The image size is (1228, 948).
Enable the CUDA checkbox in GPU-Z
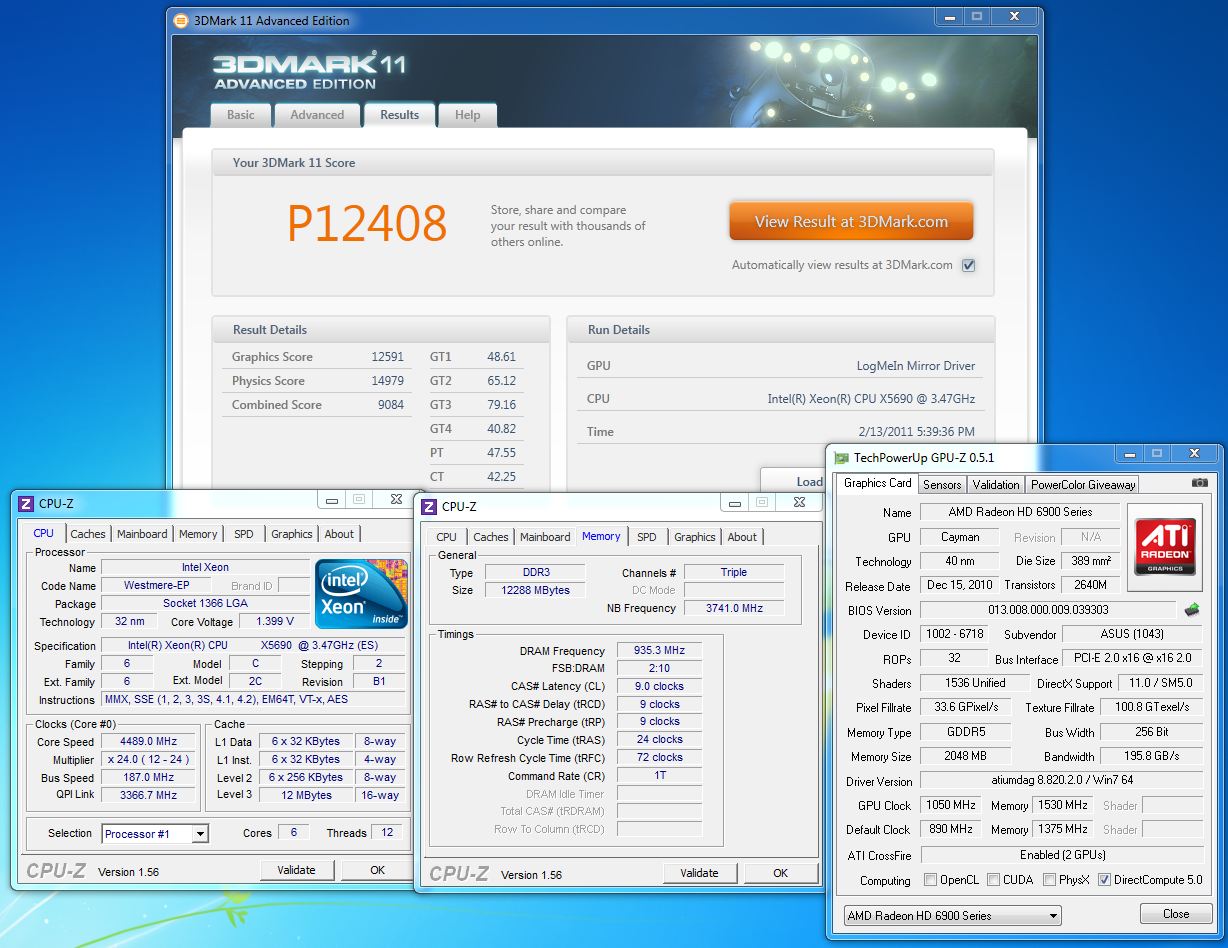(x=994, y=880)
